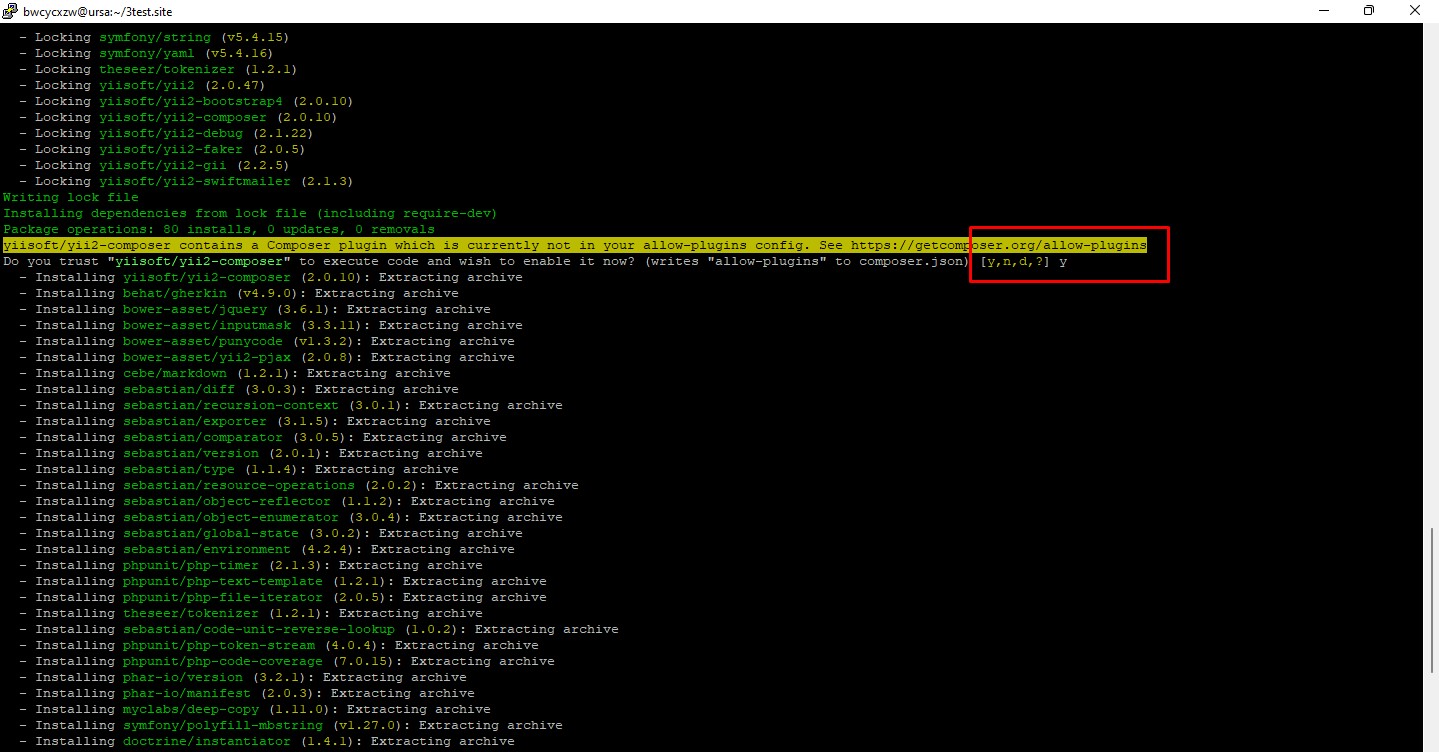The image size is (1439, 752).
Task: Click 'Installing sebastian/code-unit-reverse-lookup' line
Action: (x=318, y=629)
